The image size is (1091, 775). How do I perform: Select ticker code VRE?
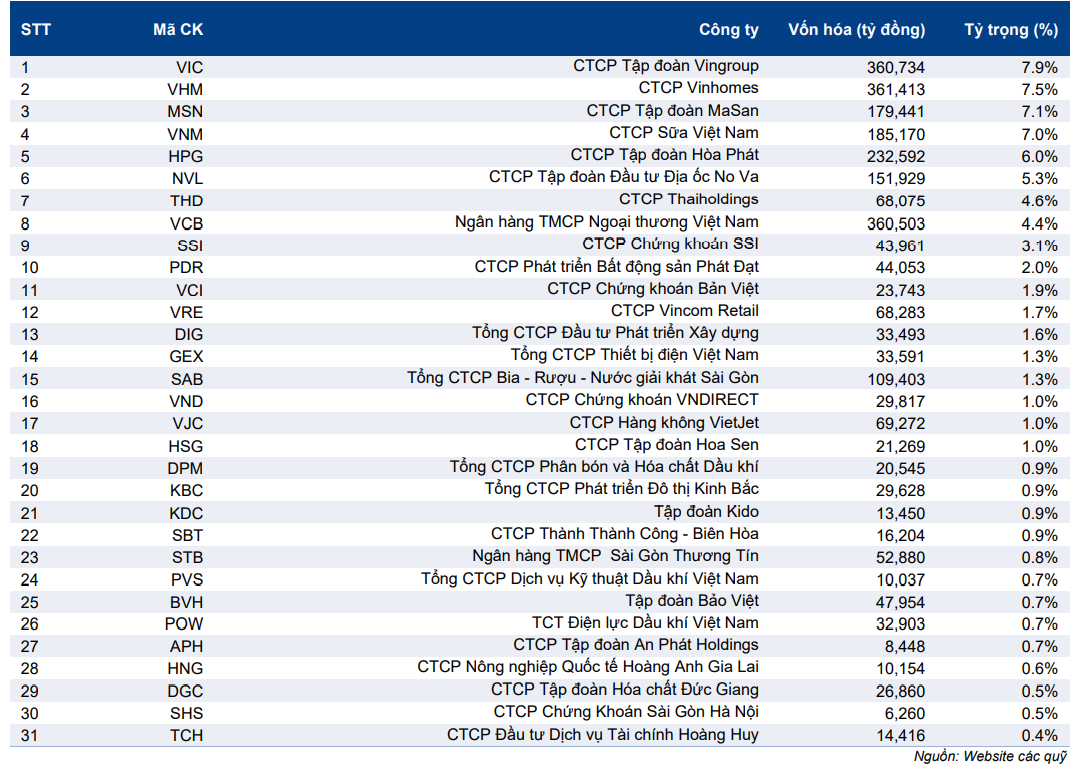point(186,313)
